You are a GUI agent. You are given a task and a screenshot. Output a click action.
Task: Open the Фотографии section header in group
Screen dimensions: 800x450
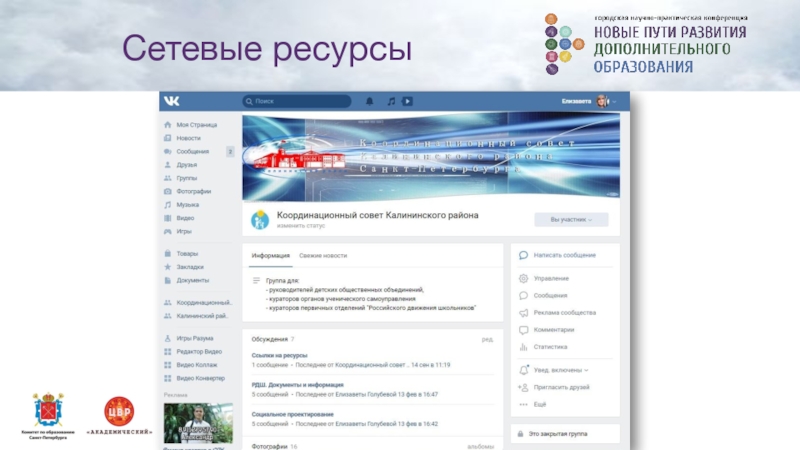[x=269, y=446]
